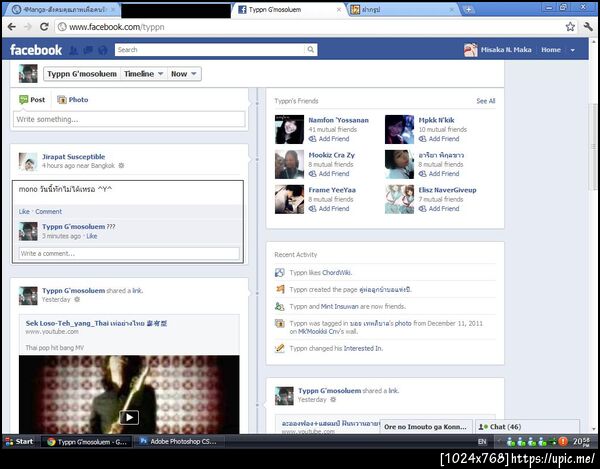Screen dimensions: 600x469
Task: Open Ore no Imouto ga Konn chat tab
Action: (426, 427)
